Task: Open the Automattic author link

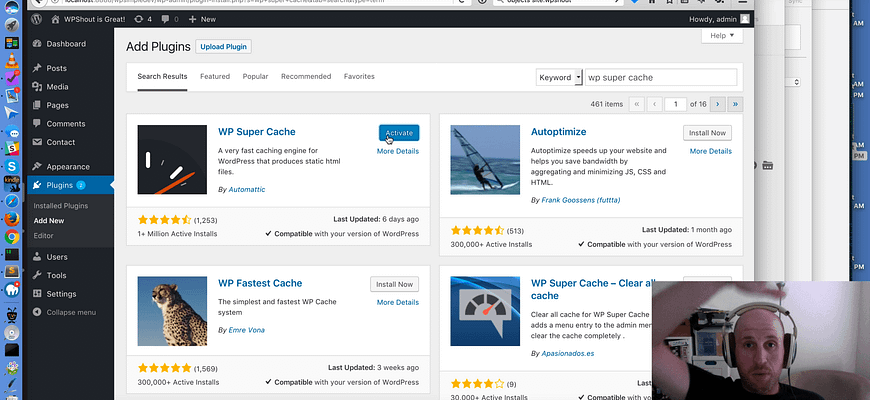Action: [x=247, y=190]
